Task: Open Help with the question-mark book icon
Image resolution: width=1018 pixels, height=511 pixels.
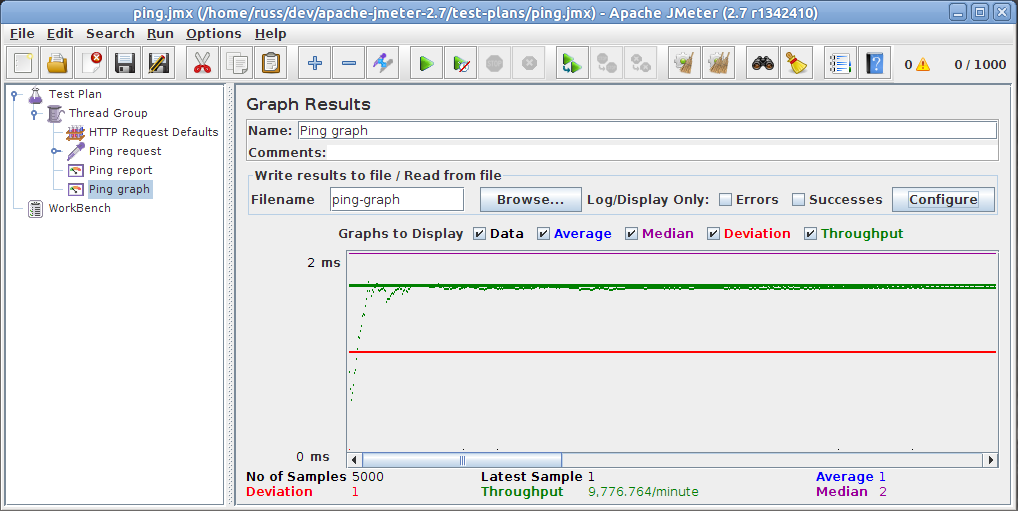Action: coord(875,63)
